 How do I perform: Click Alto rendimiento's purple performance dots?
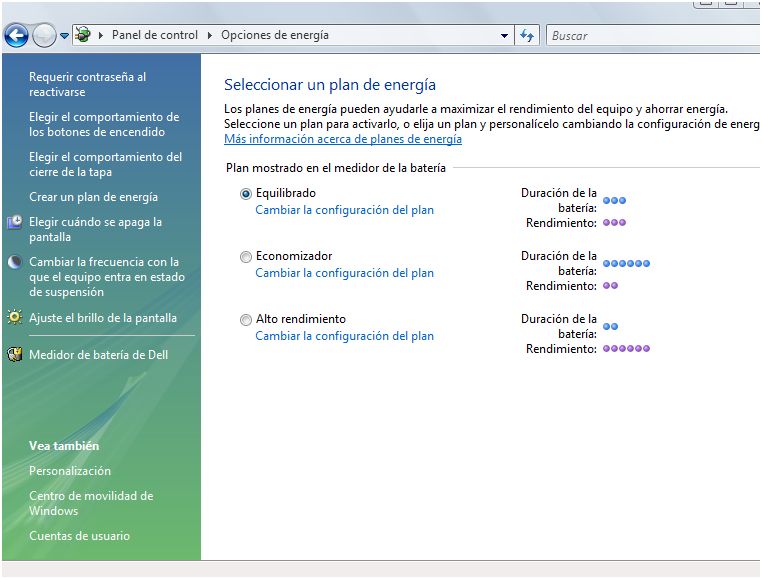[x=626, y=349]
